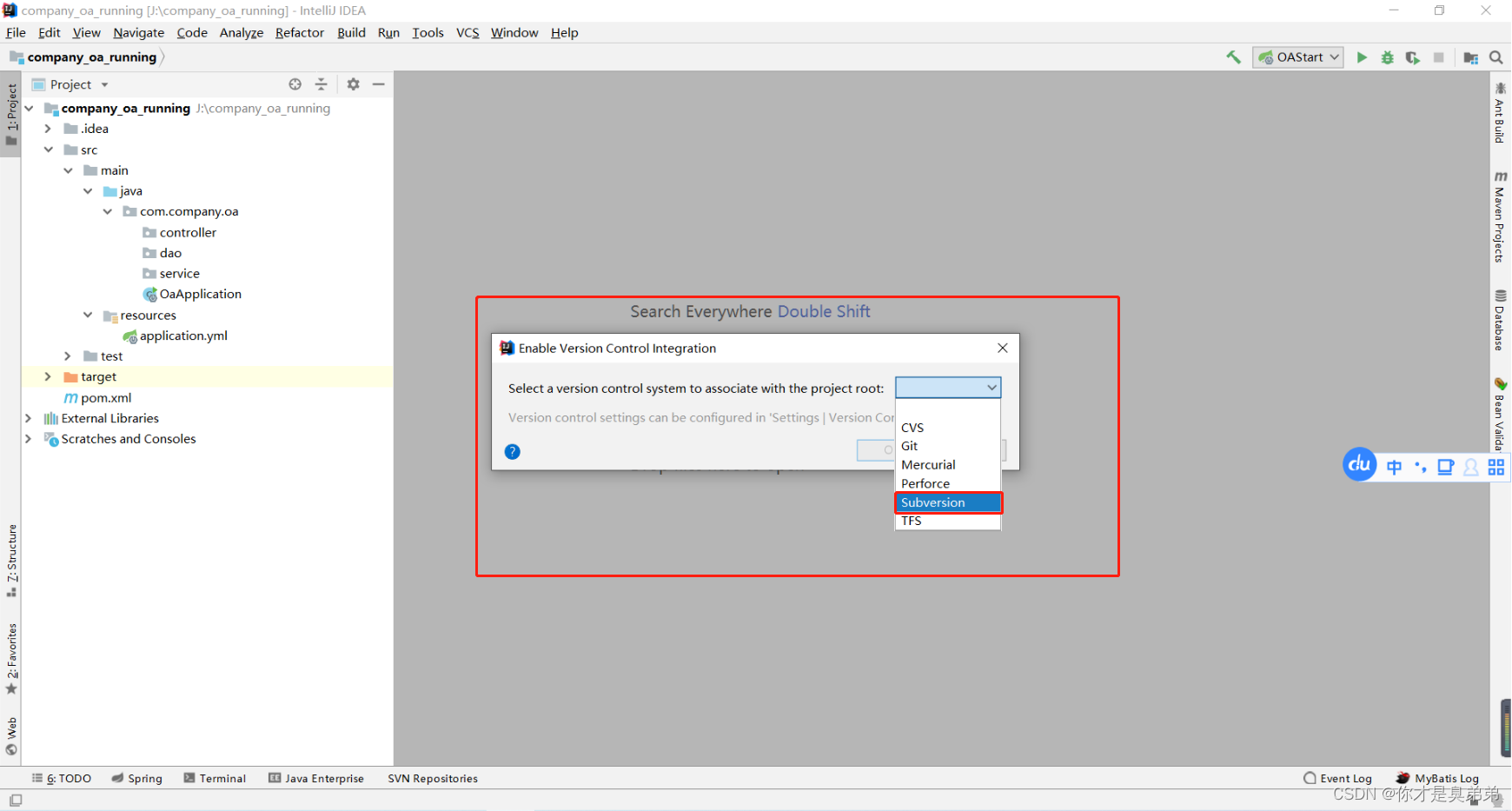Open the Spring tool window
This screenshot has width=1512, height=811.
[x=137, y=778]
